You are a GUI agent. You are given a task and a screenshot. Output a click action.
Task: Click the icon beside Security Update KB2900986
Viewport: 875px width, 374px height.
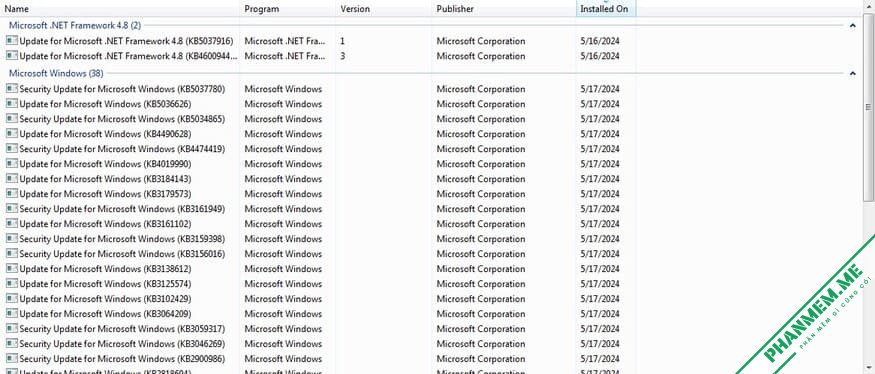[x=12, y=359]
